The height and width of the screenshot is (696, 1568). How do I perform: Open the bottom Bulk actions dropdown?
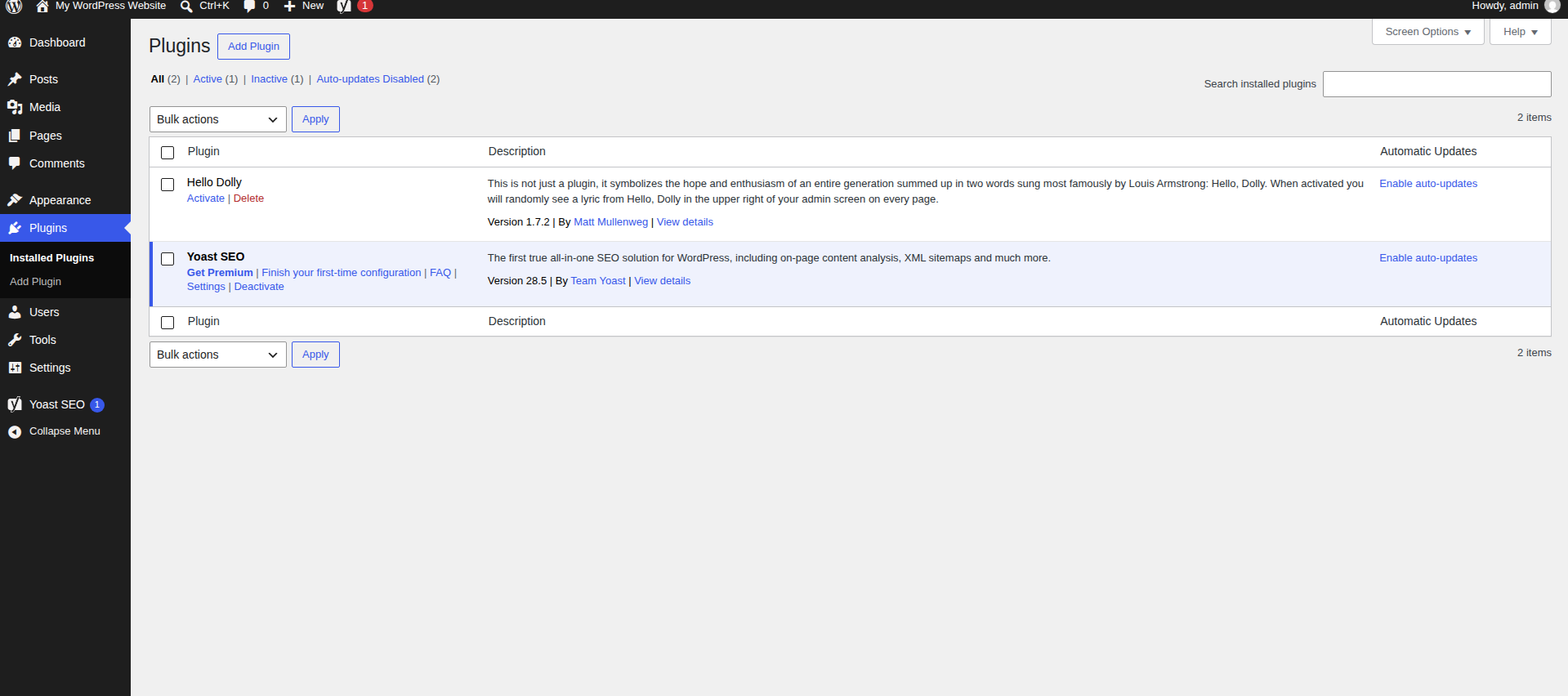coord(218,355)
